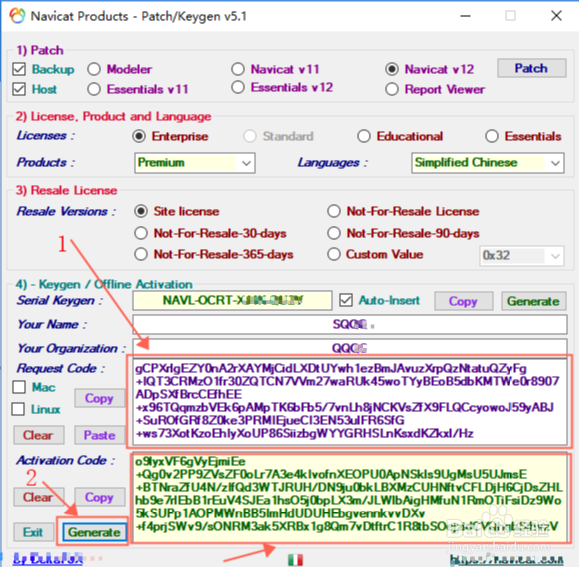Toggle the Mac checkbox
Viewport: 582px width, 567px height.
click(x=19, y=387)
